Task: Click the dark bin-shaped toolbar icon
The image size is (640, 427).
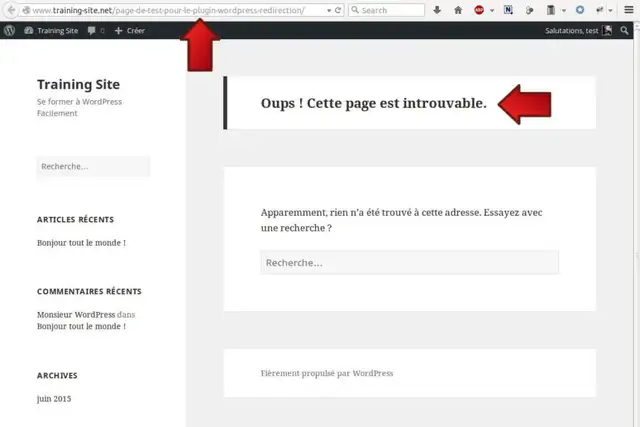Action: coord(551,10)
